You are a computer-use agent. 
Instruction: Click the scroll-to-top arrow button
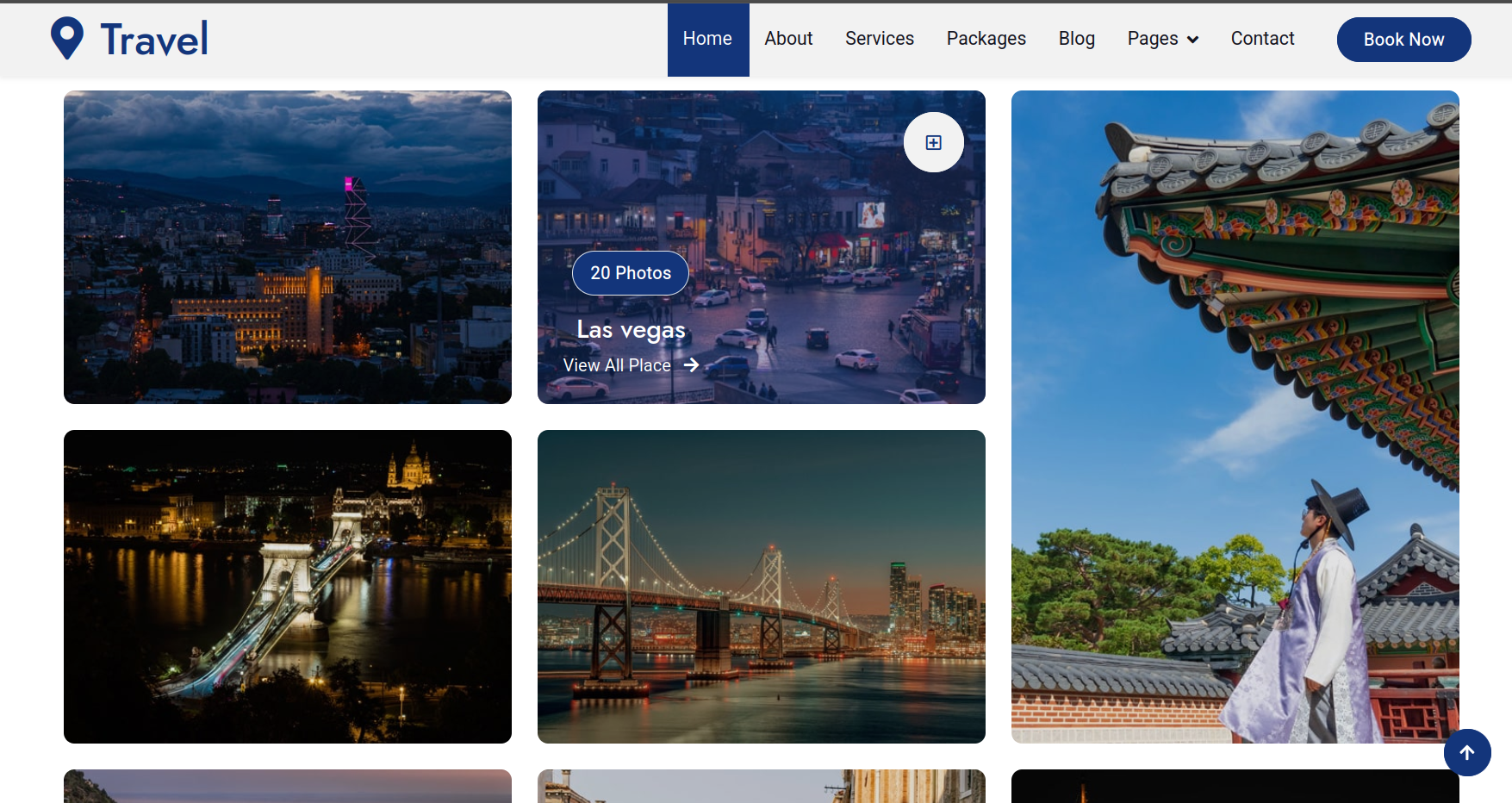coord(1467,752)
